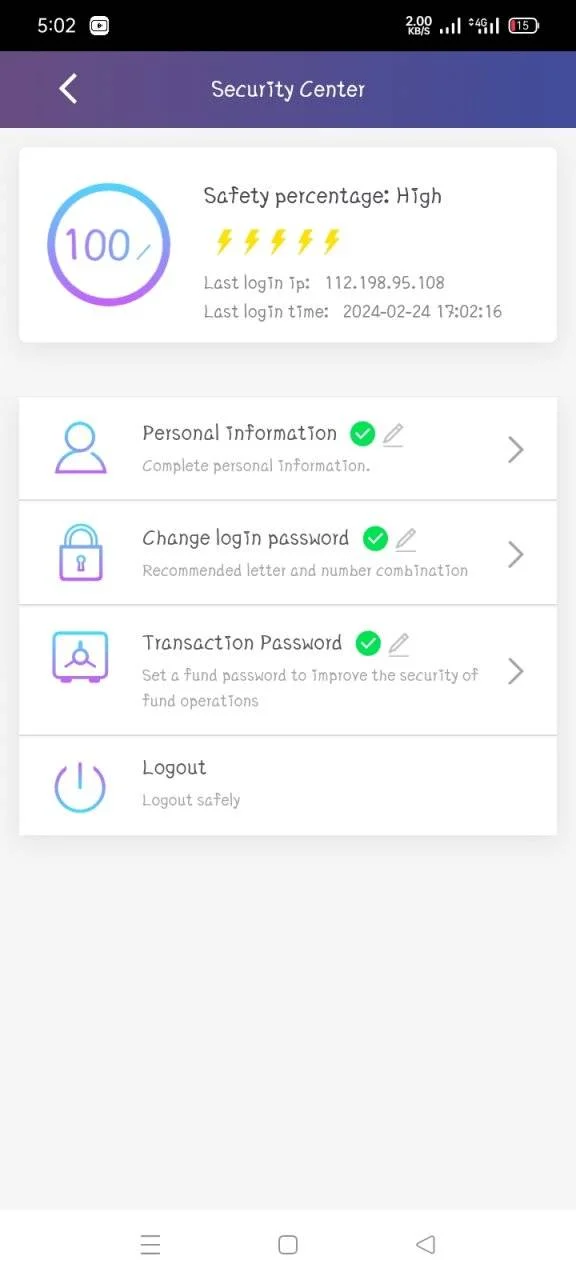Screen dimensions: 576x1280
Task: Click the Last login ip address text
Action: coord(384,283)
